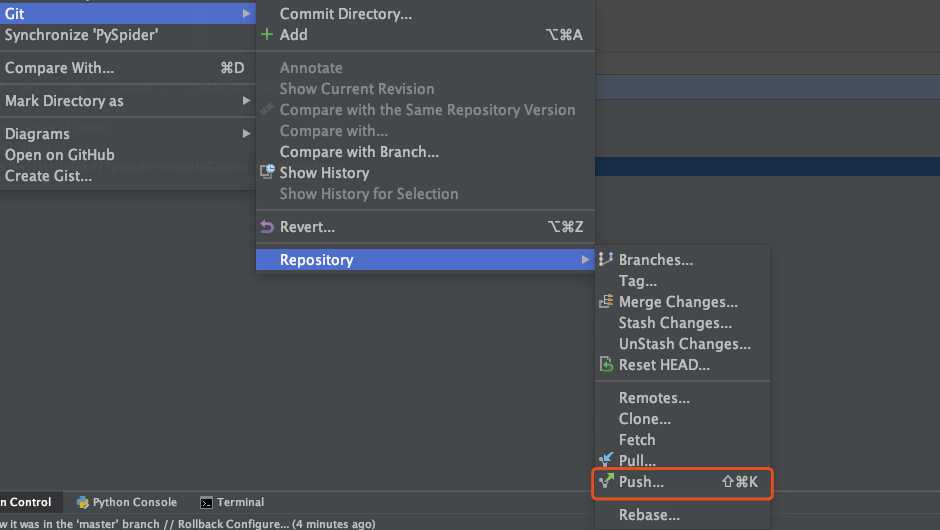Select Commit Directory... in Git menu

(x=346, y=14)
